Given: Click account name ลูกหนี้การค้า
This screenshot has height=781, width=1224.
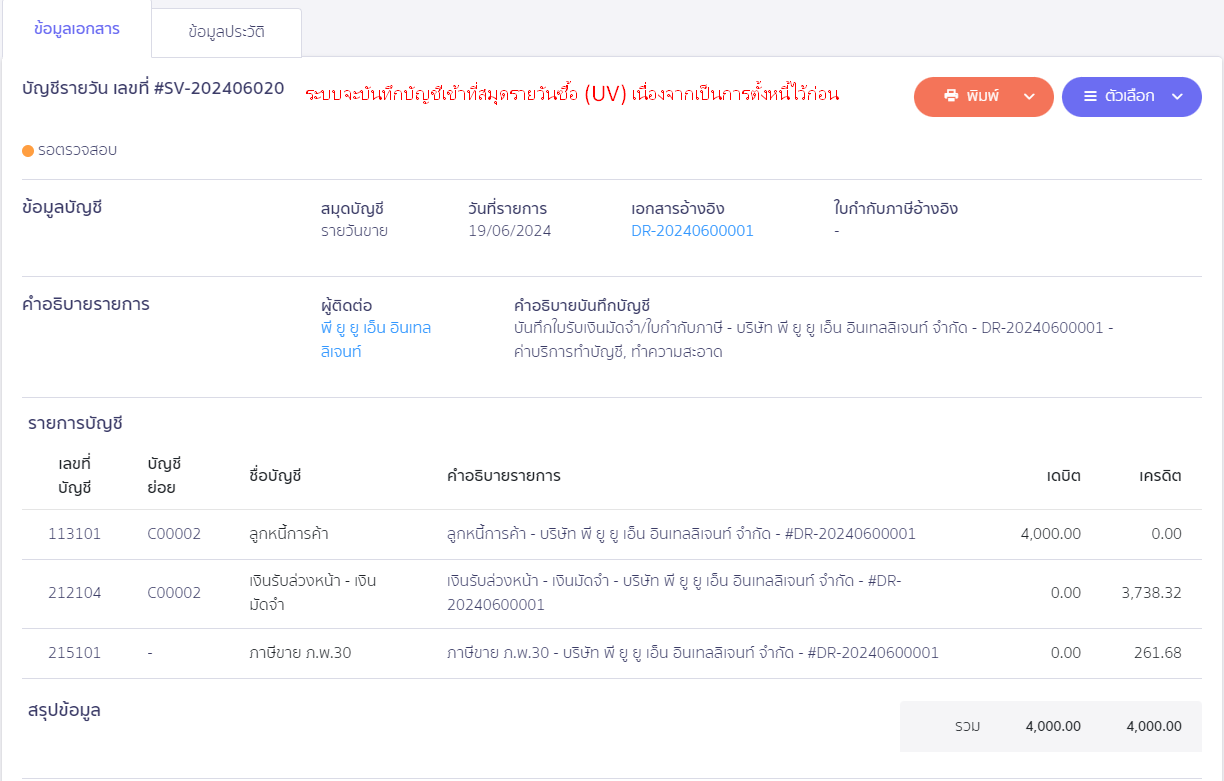Looking at the screenshot, I should [x=289, y=534].
